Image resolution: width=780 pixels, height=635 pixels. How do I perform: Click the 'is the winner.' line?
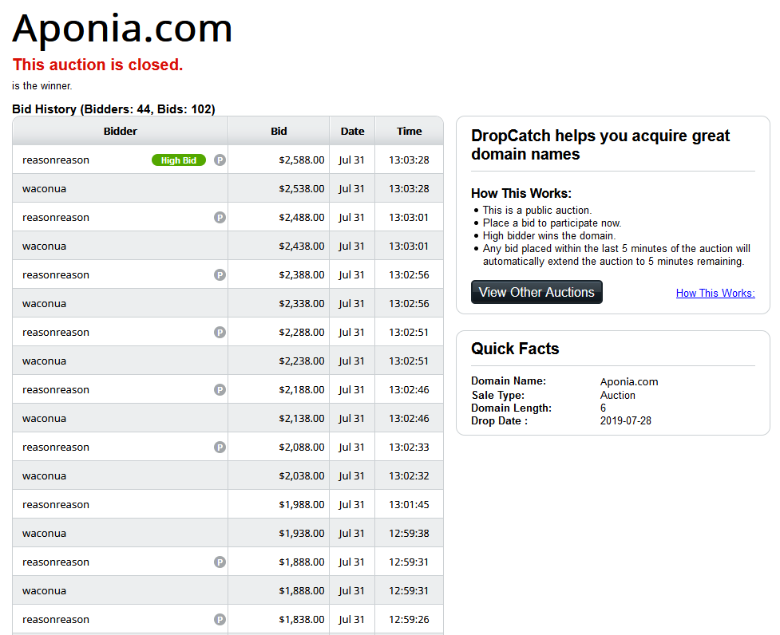click(42, 86)
